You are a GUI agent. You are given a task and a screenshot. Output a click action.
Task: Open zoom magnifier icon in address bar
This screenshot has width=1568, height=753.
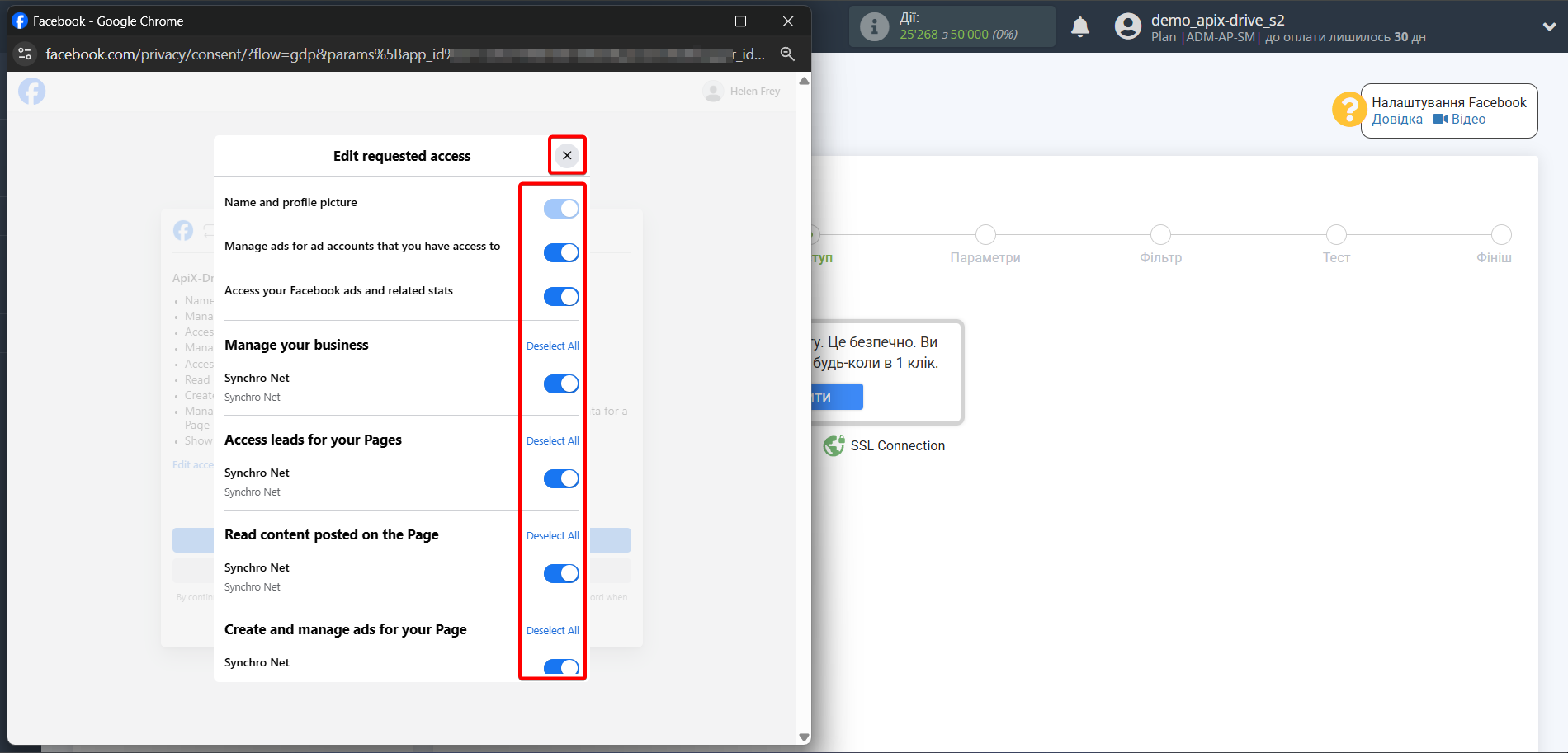[787, 54]
